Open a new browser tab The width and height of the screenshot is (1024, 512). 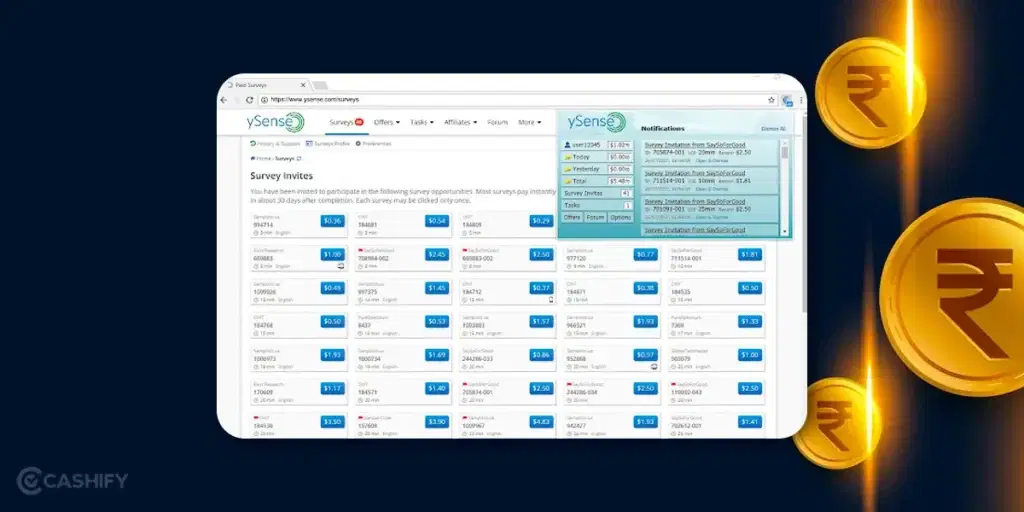(x=320, y=86)
